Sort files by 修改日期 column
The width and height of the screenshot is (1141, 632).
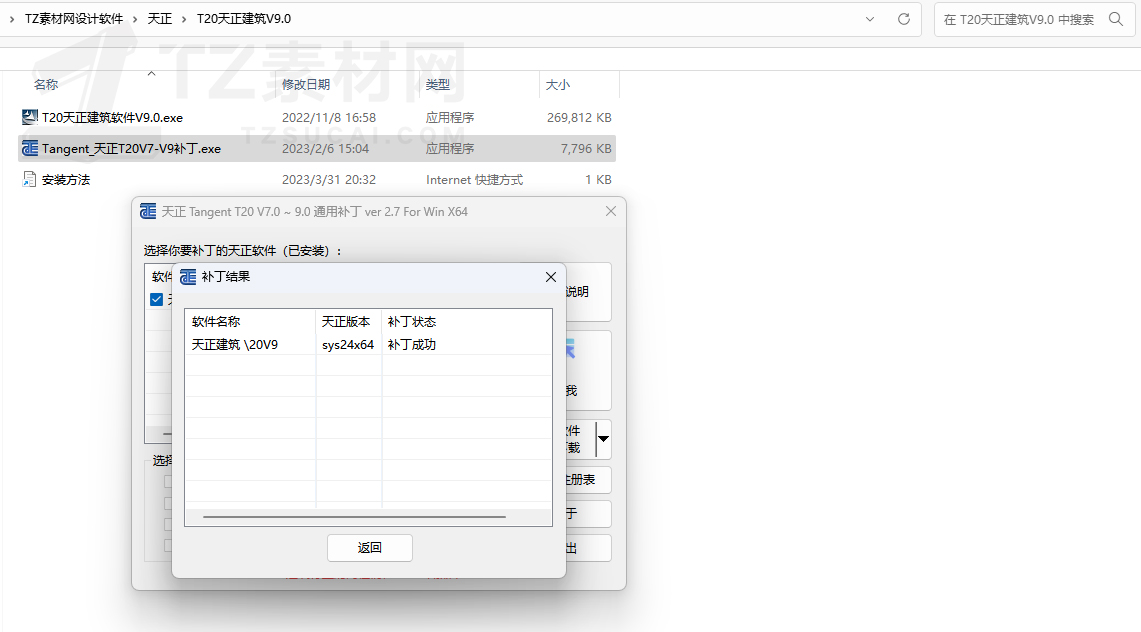pyautogui.click(x=306, y=84)
